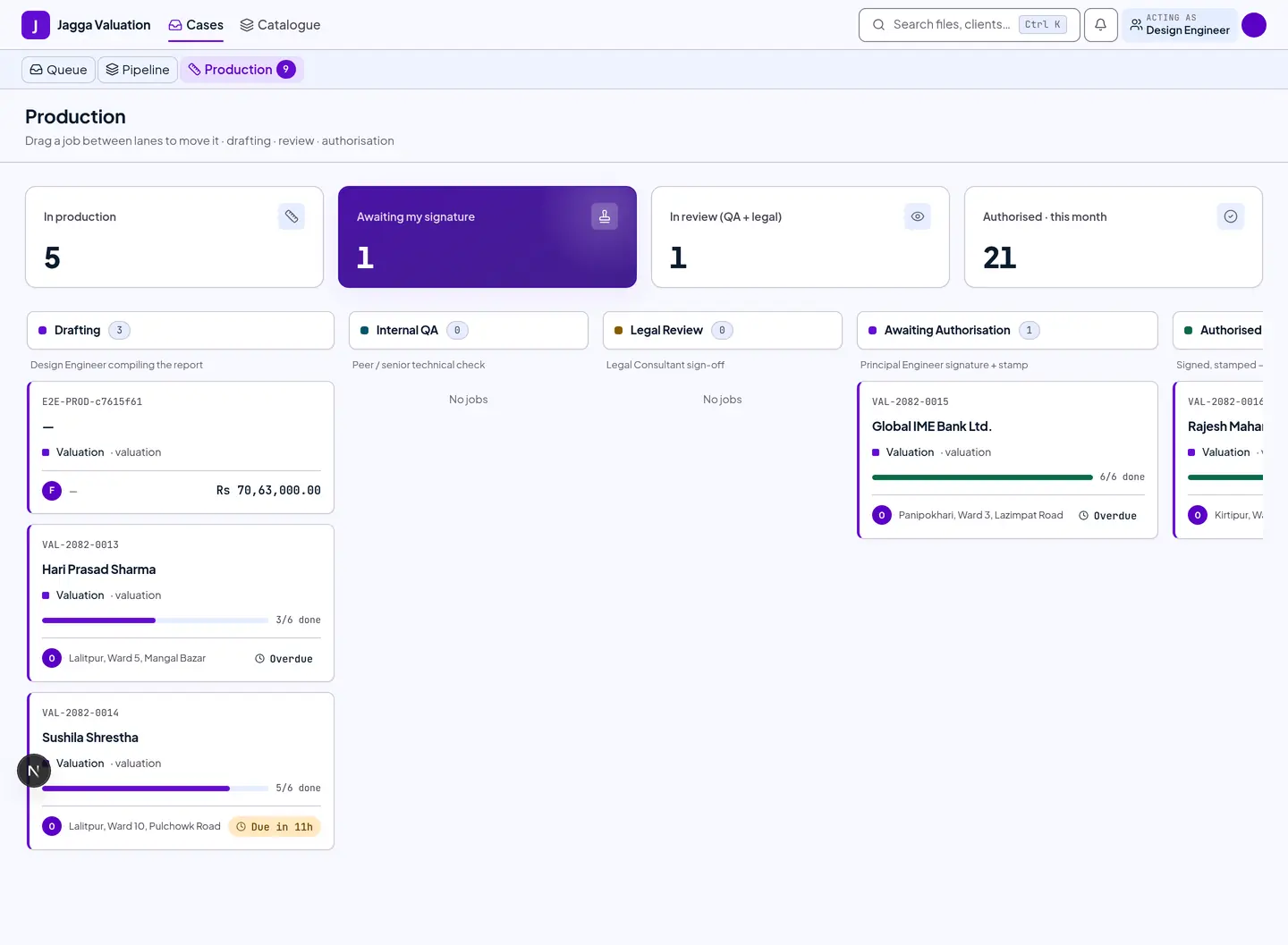This screenshot has height=945, width=1288.
Task: Open the Awaiting my signature card
Action: pos(487,237)
